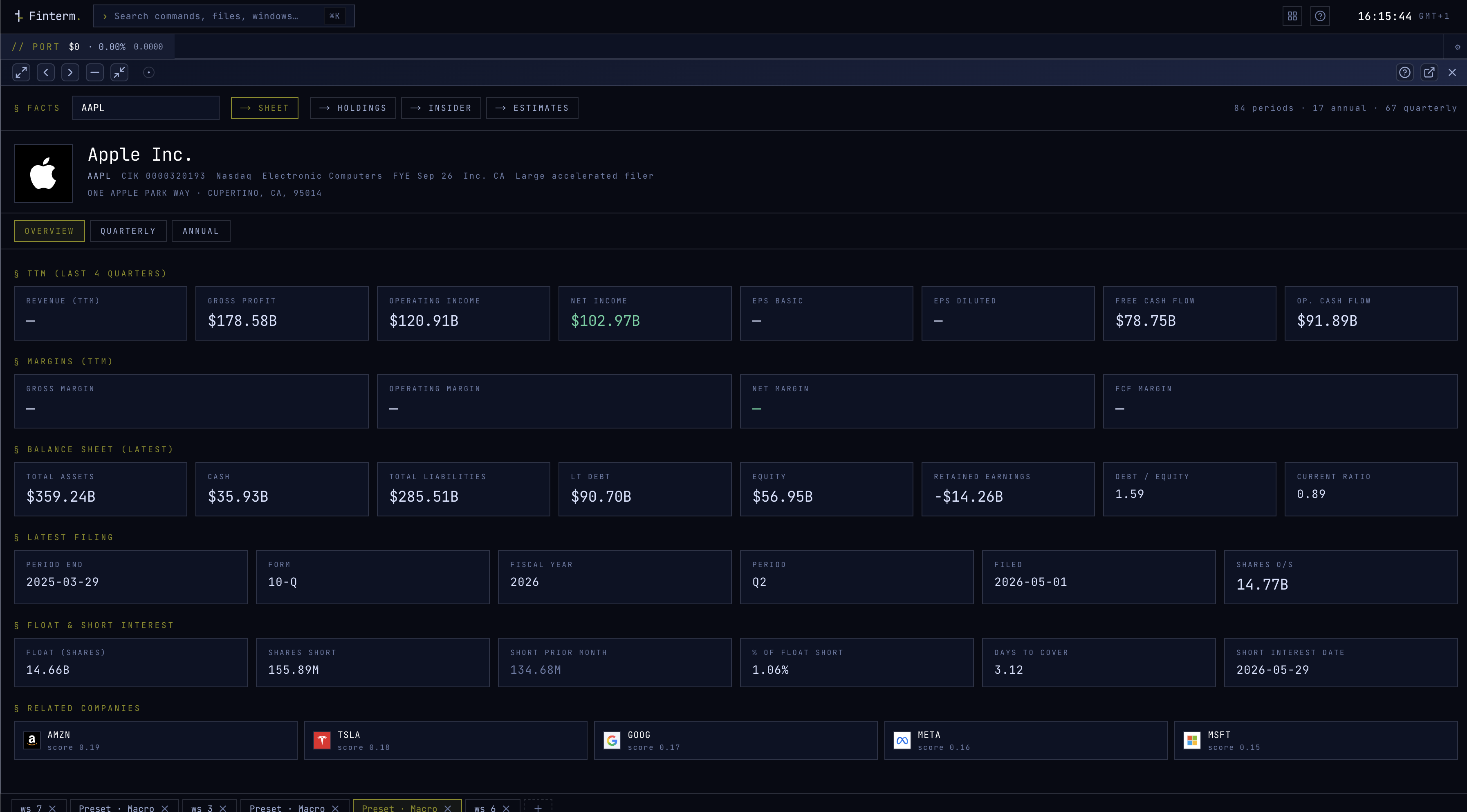This screenshot has height=812, width=1467.
Task: Focus the Search commands, files, windows field
Action: tap(223, 16)
